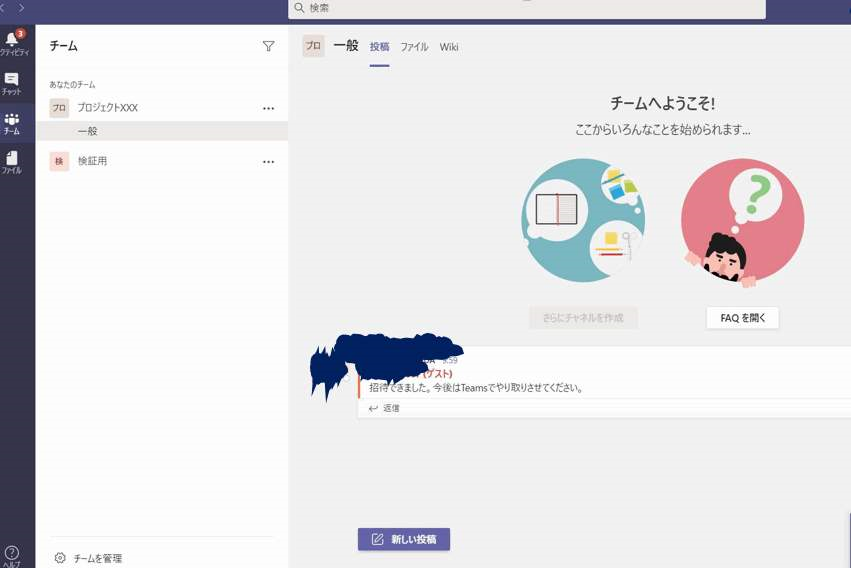The height and width of the screenshot is (568, 851).
Task: Select the プロジェクトXXX team name
Action: tap(107, 108)
